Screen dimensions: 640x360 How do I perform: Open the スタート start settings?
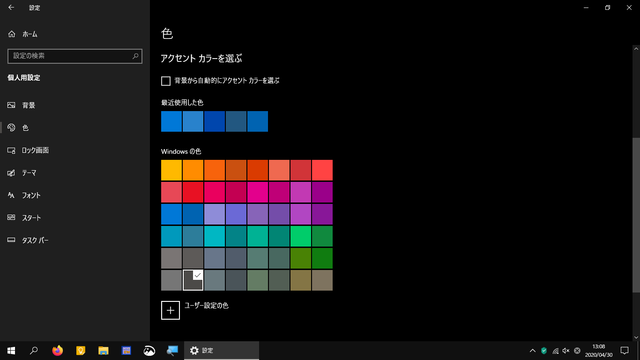(x=75, y=218)
